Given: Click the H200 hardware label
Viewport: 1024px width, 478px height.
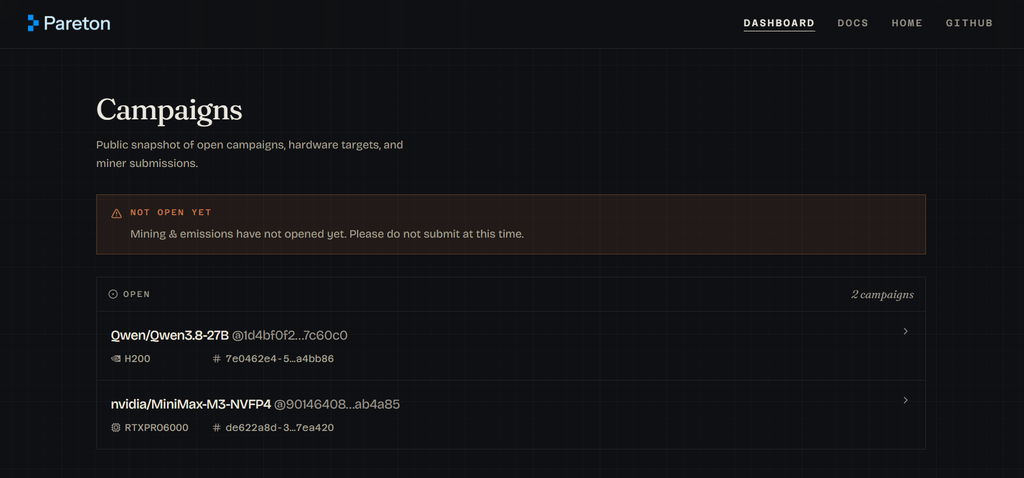Looking at the screenshot, I should (137, 358).
